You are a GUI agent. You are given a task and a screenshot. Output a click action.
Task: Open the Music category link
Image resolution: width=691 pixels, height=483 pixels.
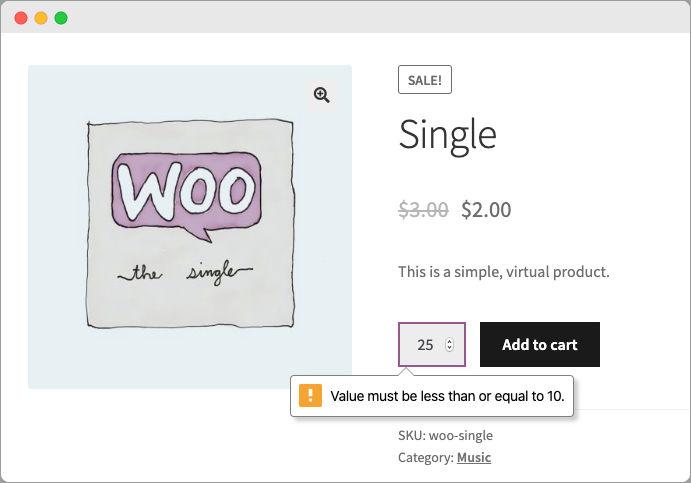pyautogui.click(x=474, y=457)
